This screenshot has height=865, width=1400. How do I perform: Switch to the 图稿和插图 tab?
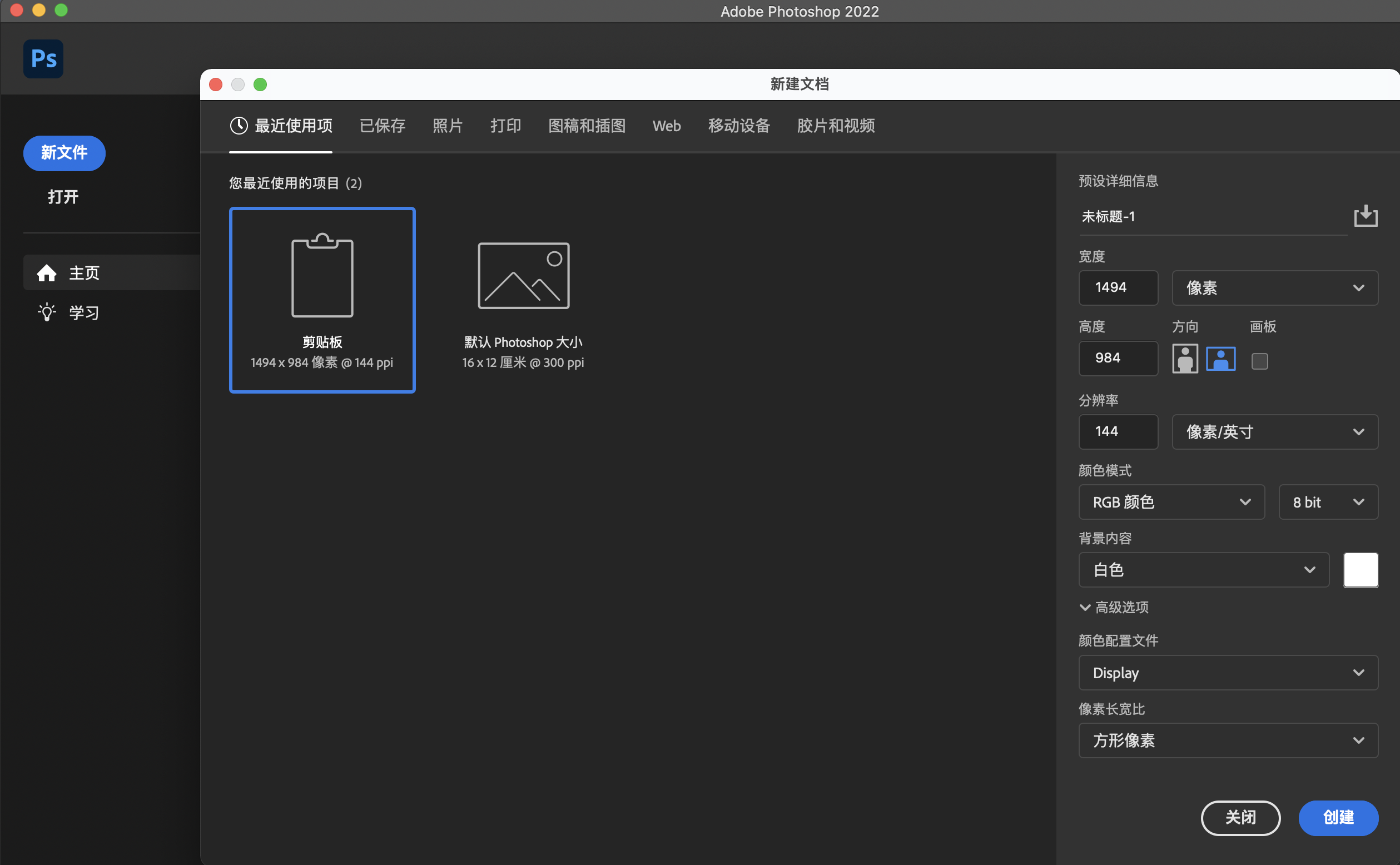[587, 126]
